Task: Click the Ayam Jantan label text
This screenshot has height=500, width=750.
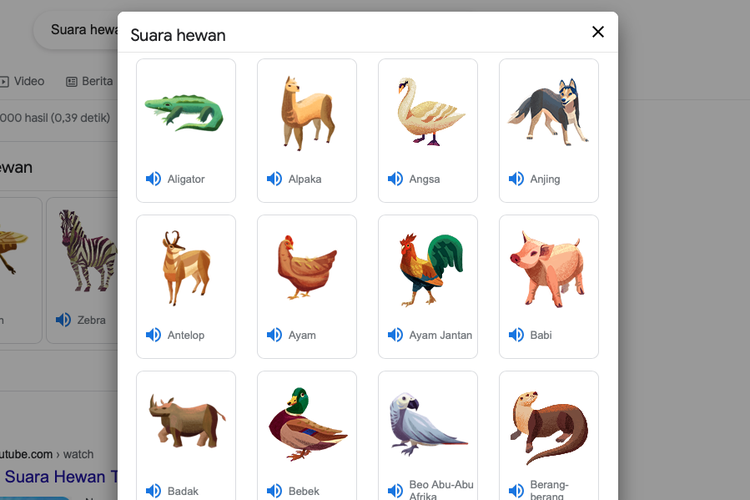Action: [x=441, y=335]
